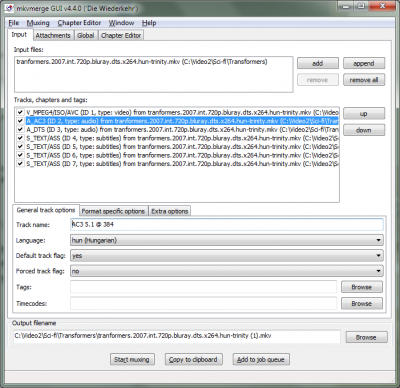This screenshot has width=400, height=388.
Task: Move the selected track up
Action: (364, 114)
